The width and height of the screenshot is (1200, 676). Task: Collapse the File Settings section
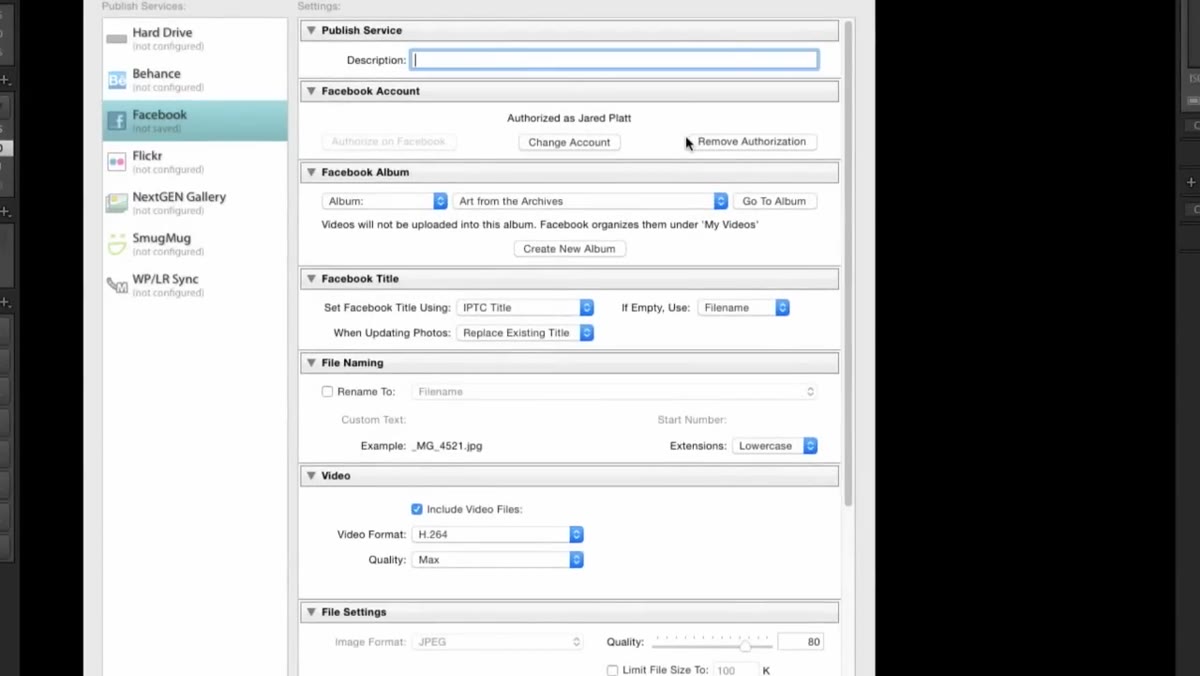pos(311,612)
